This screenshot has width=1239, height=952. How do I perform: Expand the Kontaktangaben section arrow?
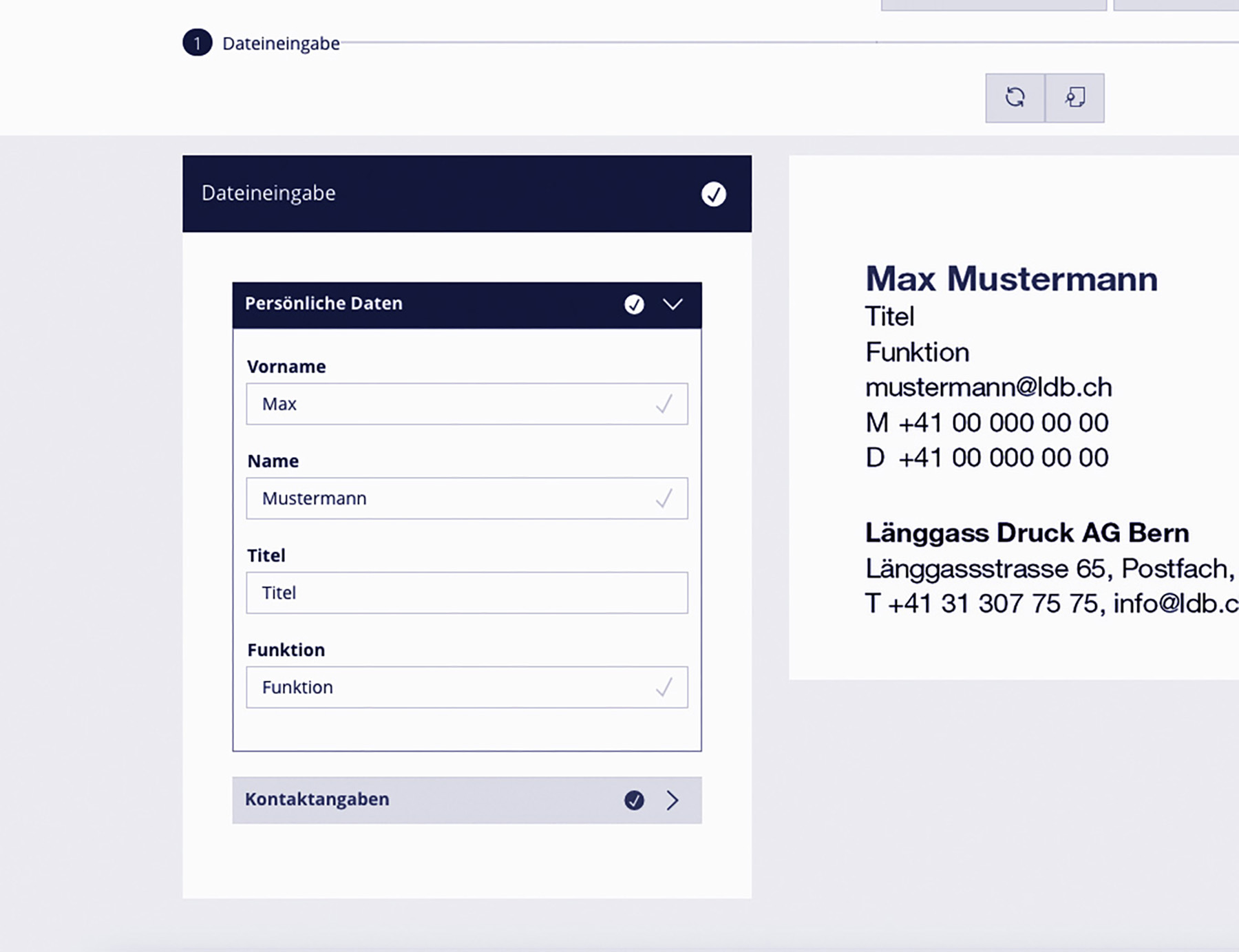coord(673,800)
